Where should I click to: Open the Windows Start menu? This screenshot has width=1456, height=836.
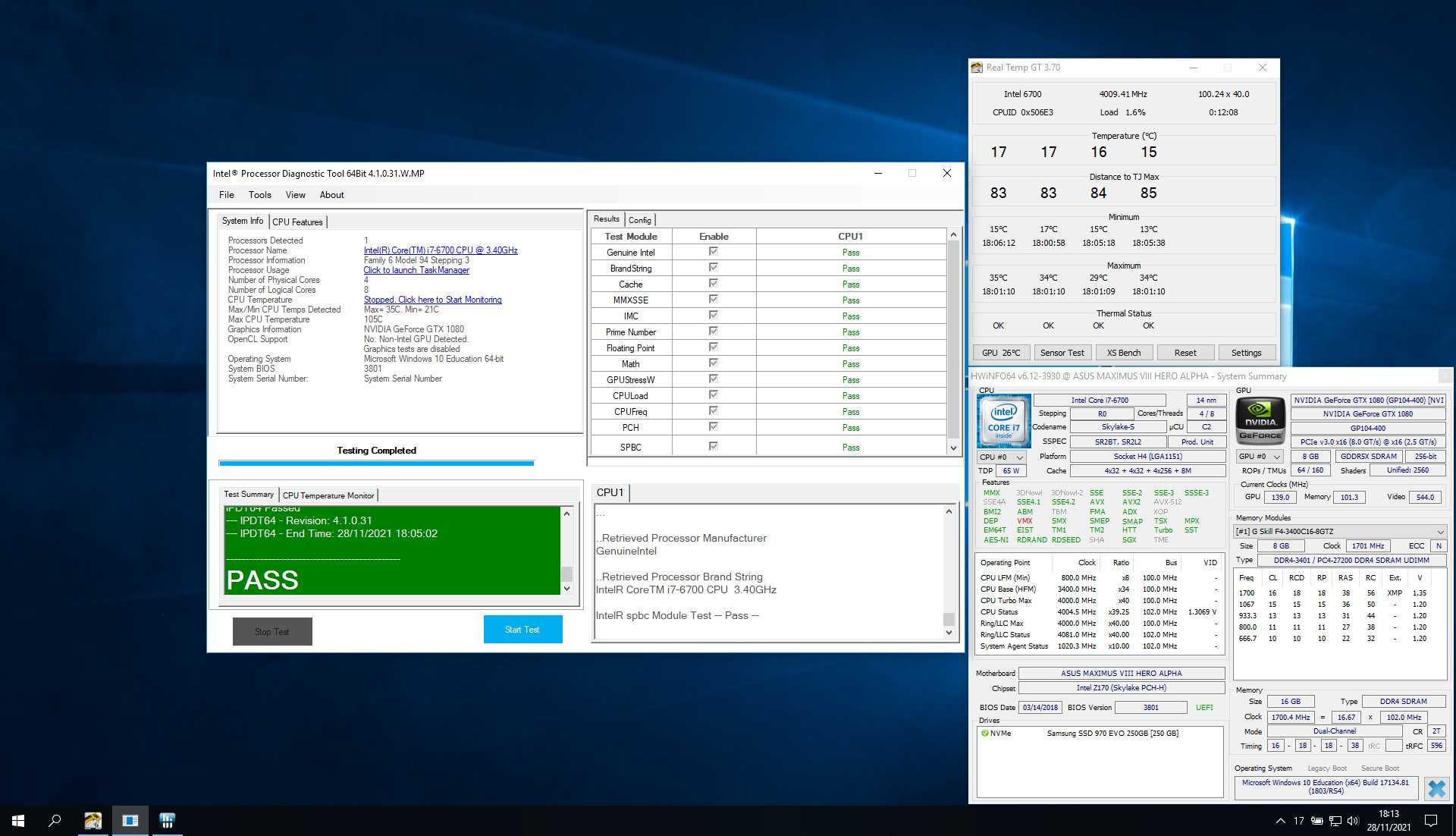tap(18, 820)
